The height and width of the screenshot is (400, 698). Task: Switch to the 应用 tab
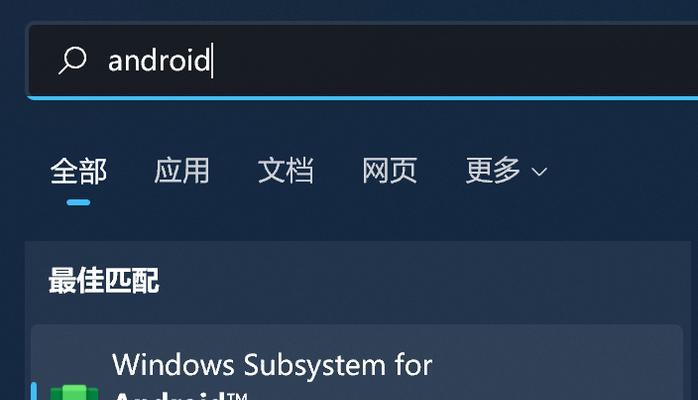pyautogui.click(x=182, y=170)
